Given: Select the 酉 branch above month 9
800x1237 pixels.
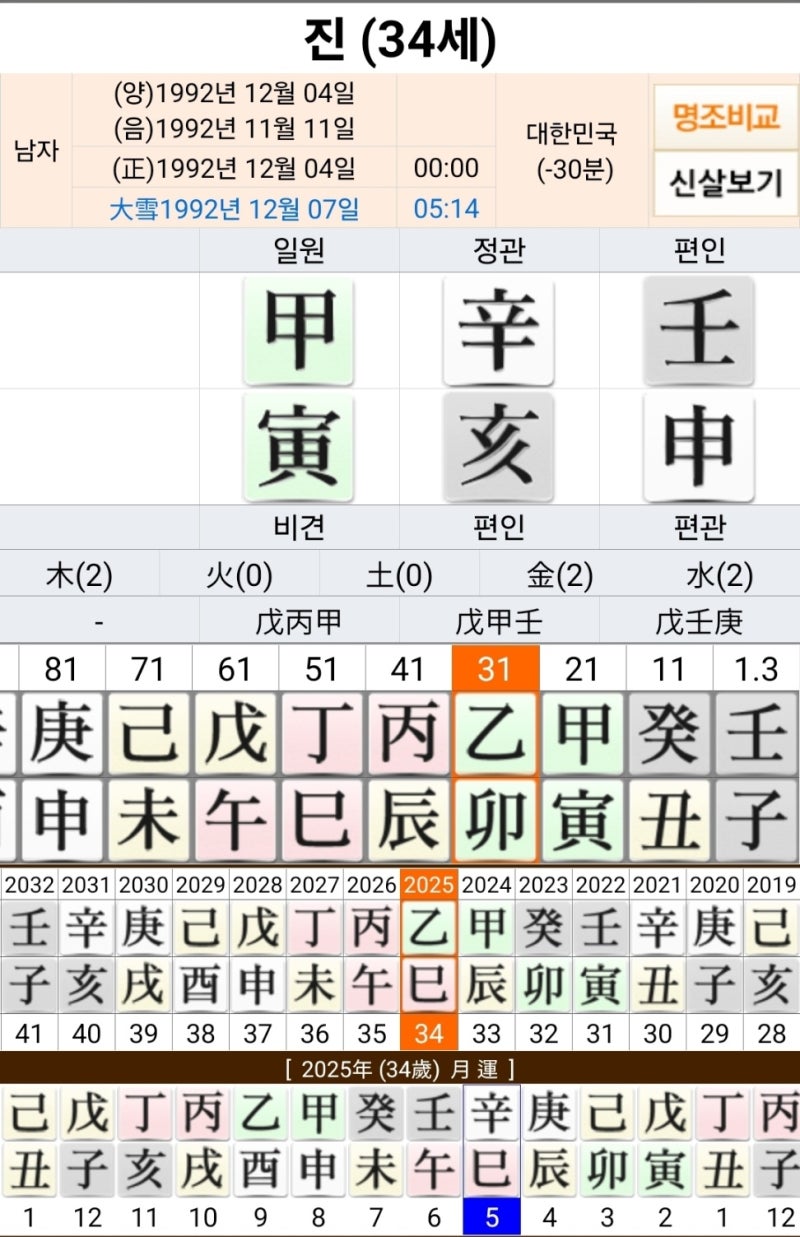Looking at the screenshot, I should (x=260, y=1171).
